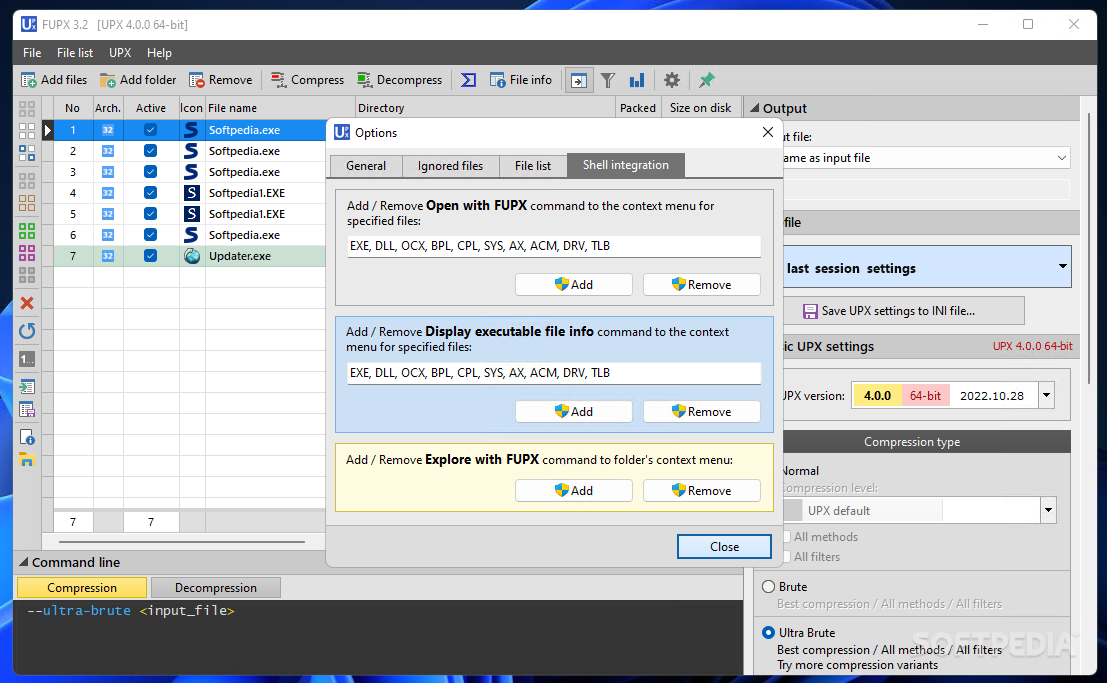
Task: Click the Close button in Options dialog
Action: (724, 547)
